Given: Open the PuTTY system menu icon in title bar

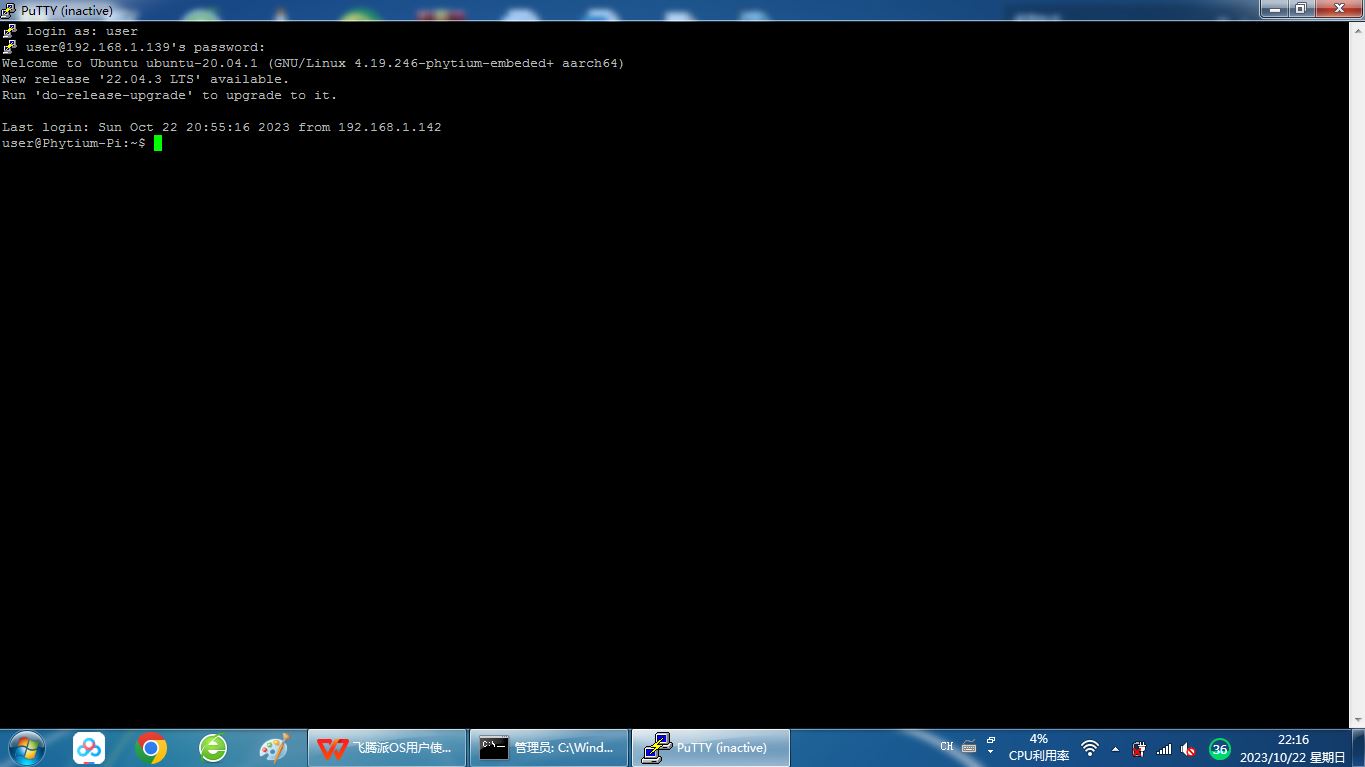Looking at the screenshot, I should [9, 10].
